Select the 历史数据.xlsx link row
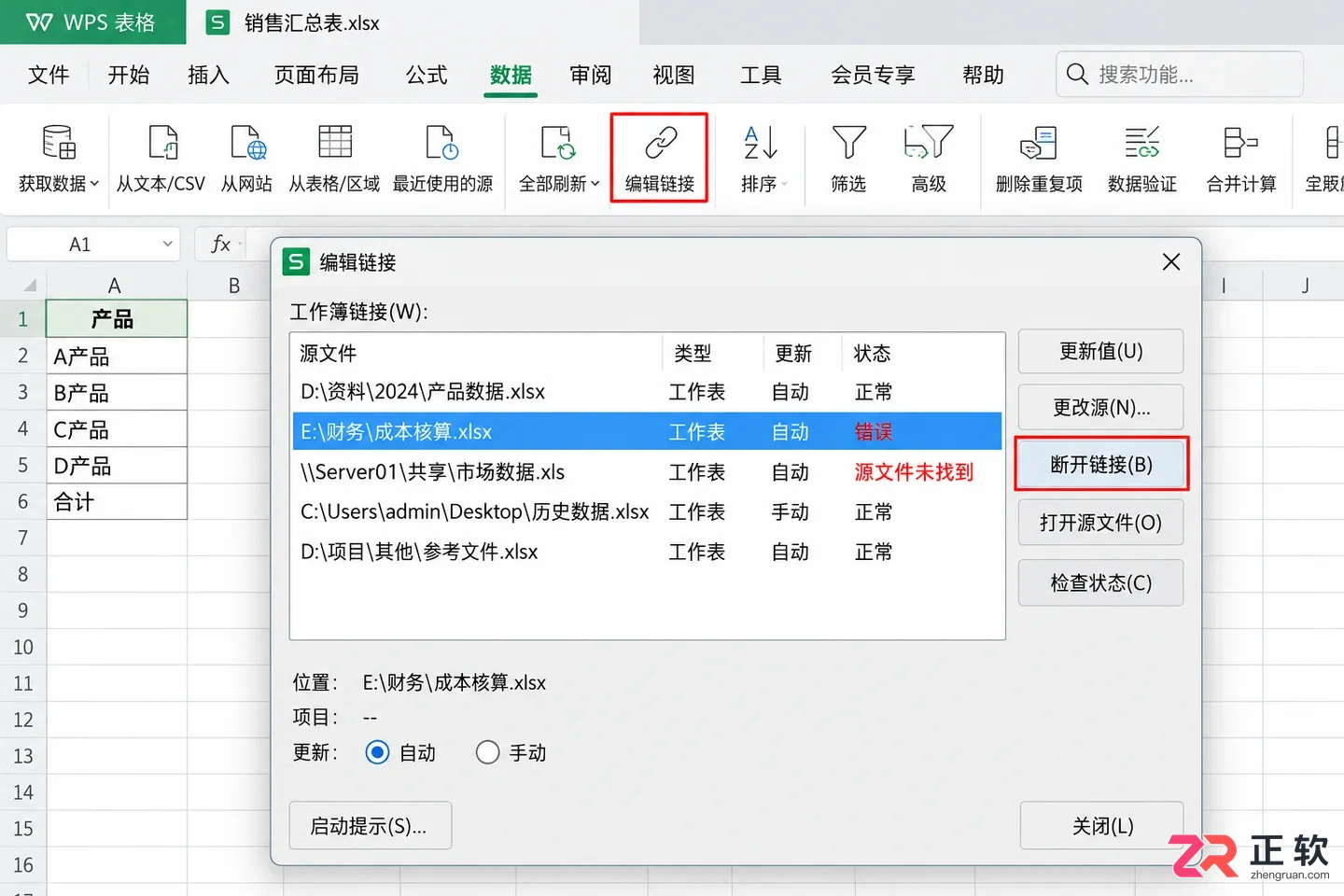The width and height of the screenshot is (1344, 896). [x=647, y=512]
